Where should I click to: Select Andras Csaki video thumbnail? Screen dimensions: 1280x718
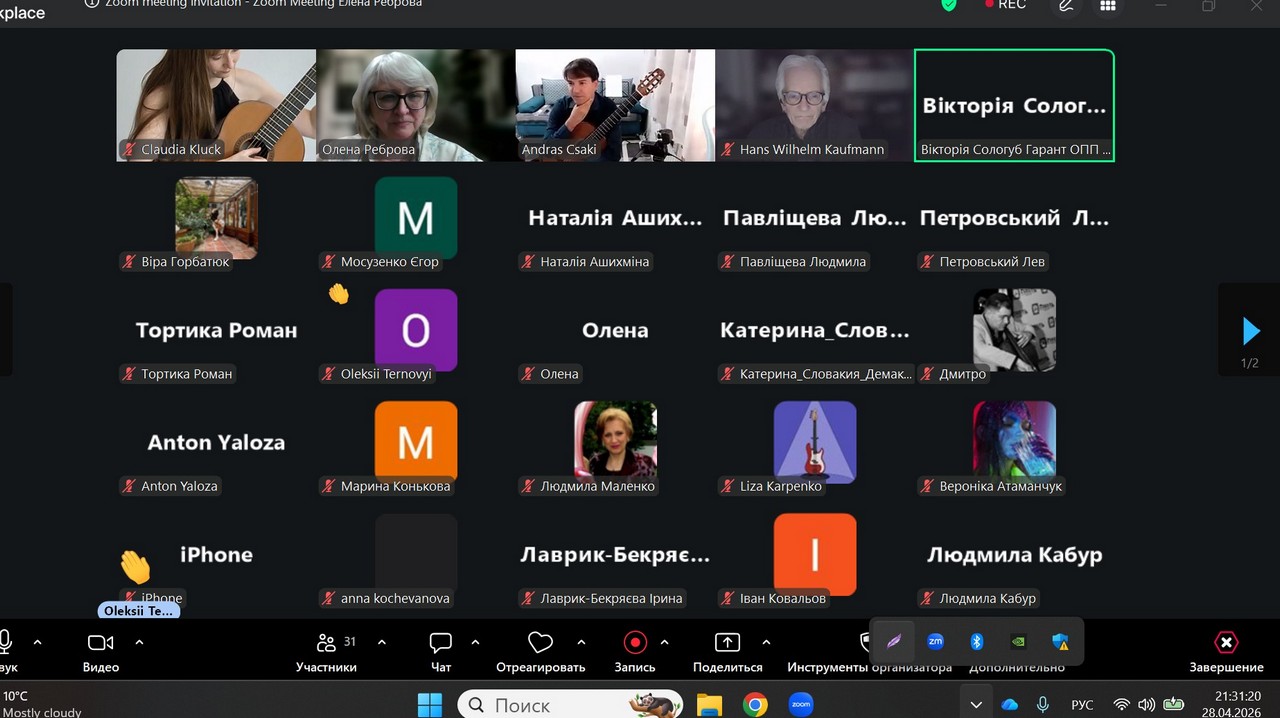tap(615, 105)
